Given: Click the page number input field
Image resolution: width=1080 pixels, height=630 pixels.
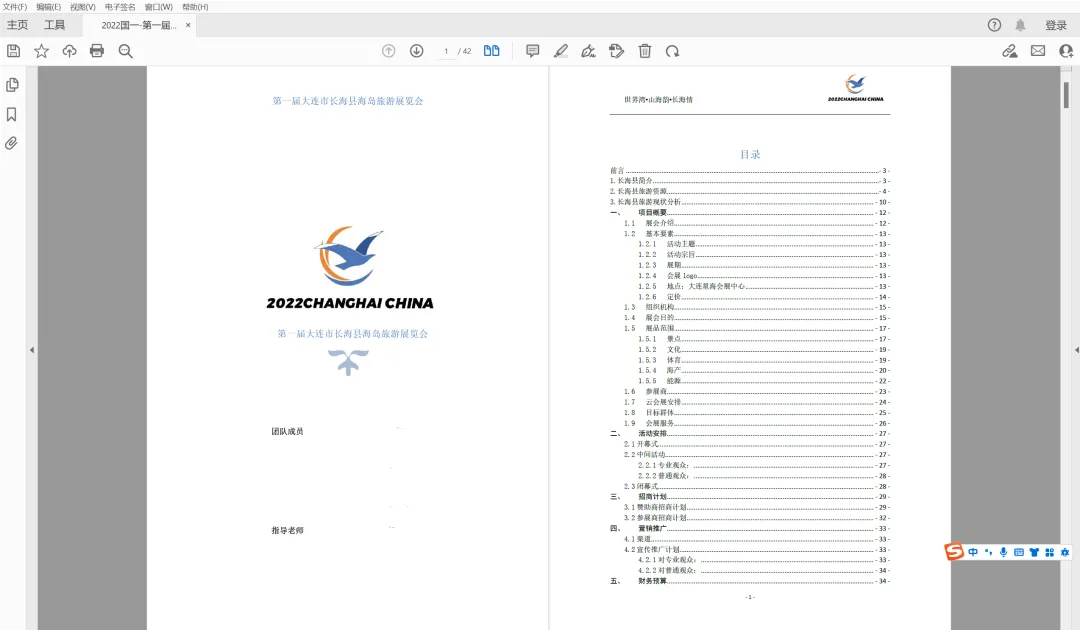Looking at the screenshot, I should point(446,52).
